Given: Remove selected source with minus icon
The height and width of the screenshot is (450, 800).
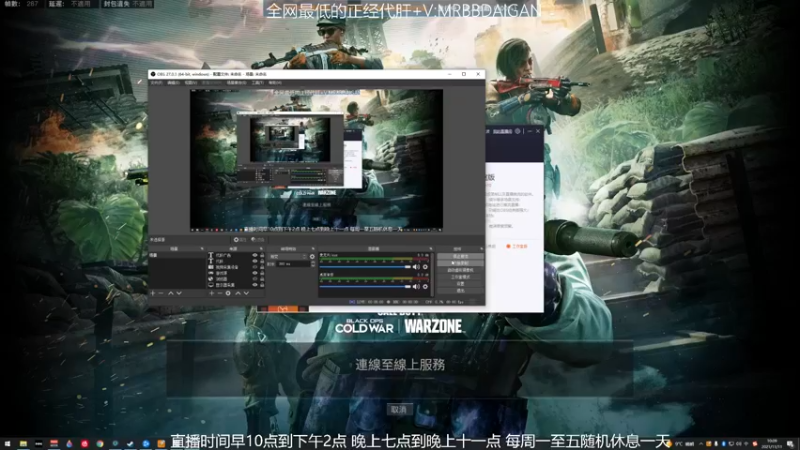Looking at the screenshot, I should [x=220, y=293].
